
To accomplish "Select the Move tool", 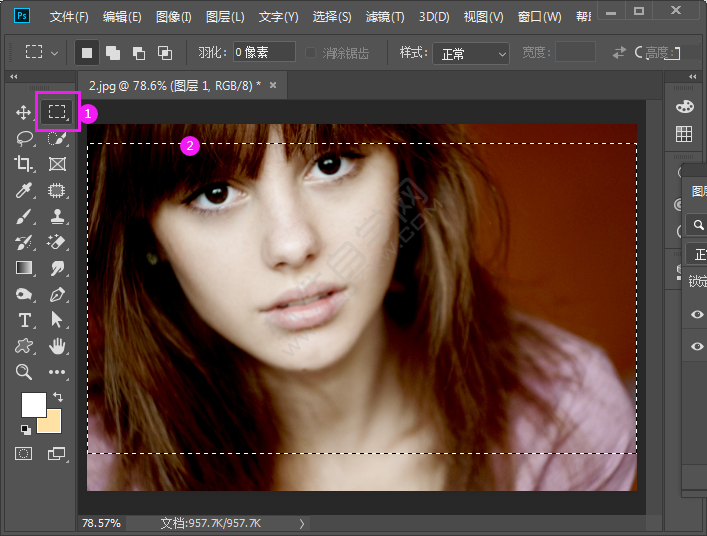I will click(x=24, y=112).
